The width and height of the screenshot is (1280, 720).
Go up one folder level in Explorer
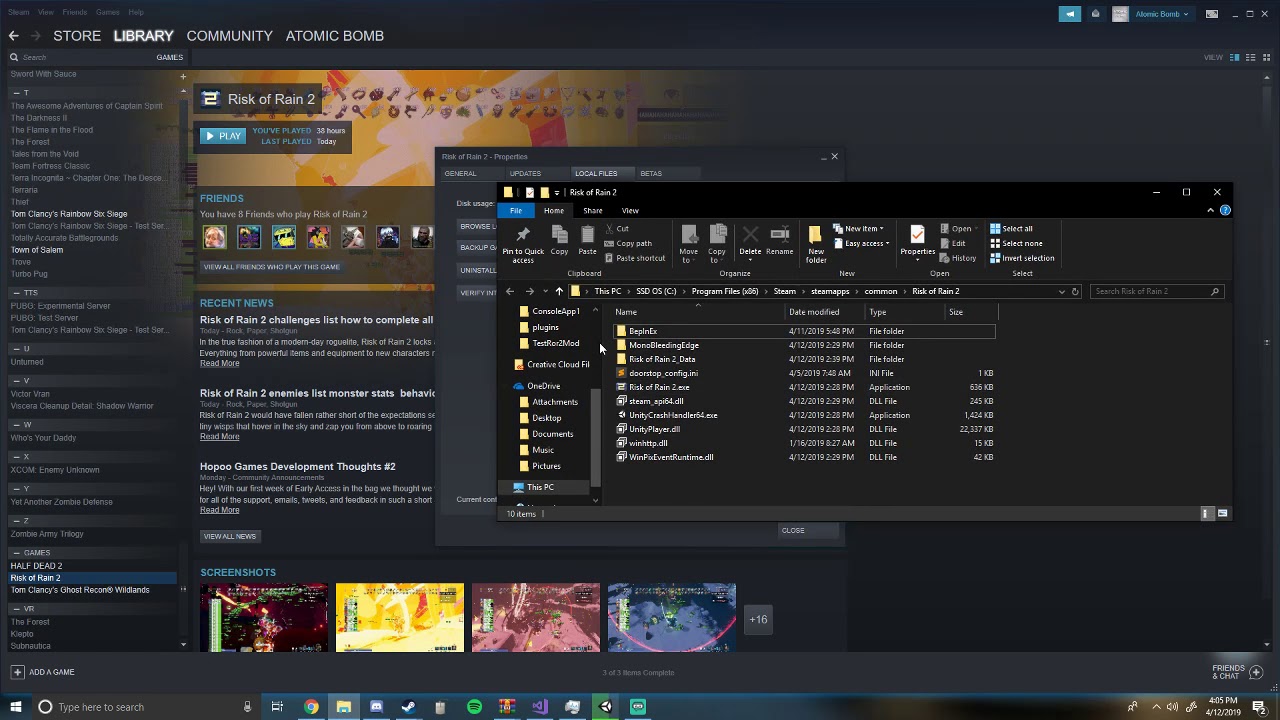[559, 291]
